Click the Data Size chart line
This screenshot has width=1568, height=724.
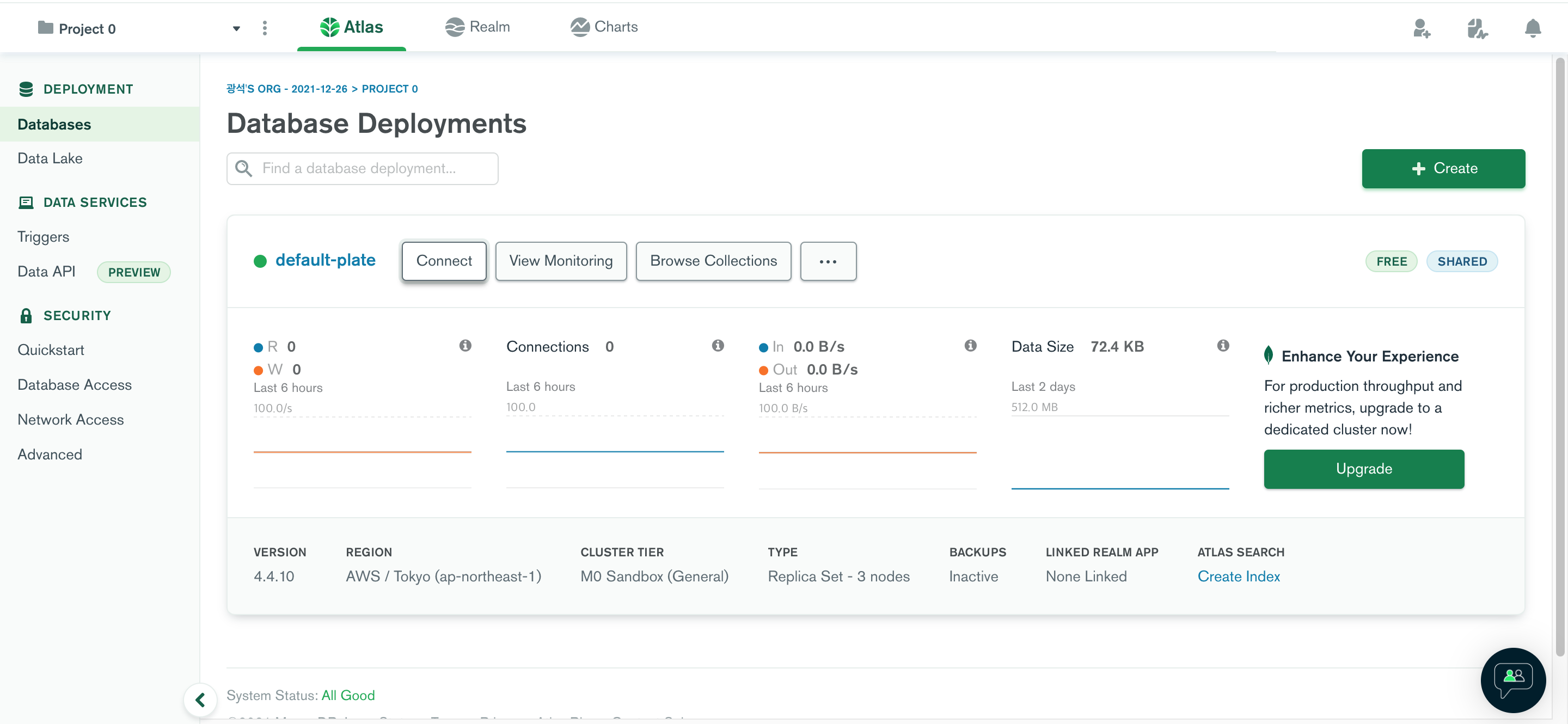1120,488
